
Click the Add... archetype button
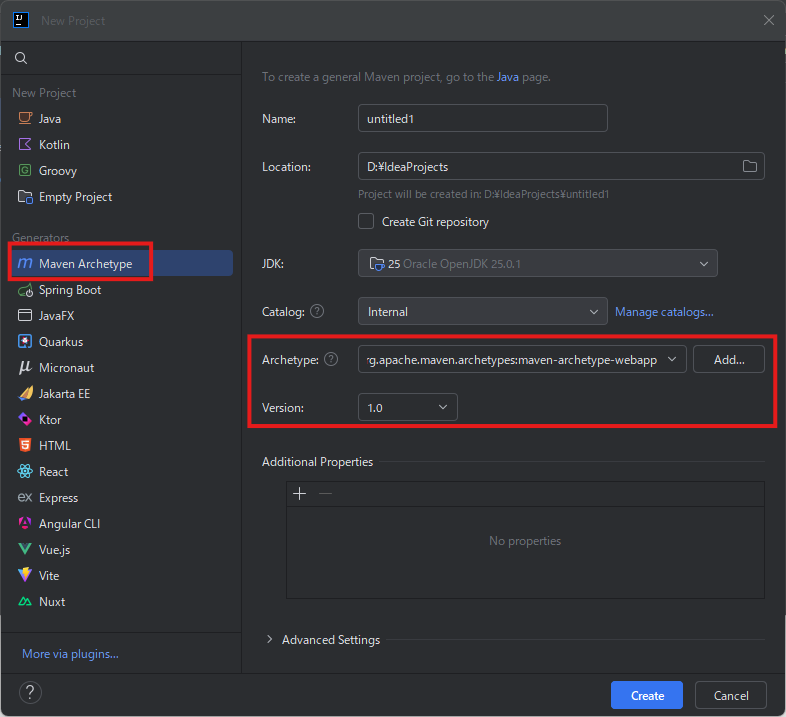point(729,360)
